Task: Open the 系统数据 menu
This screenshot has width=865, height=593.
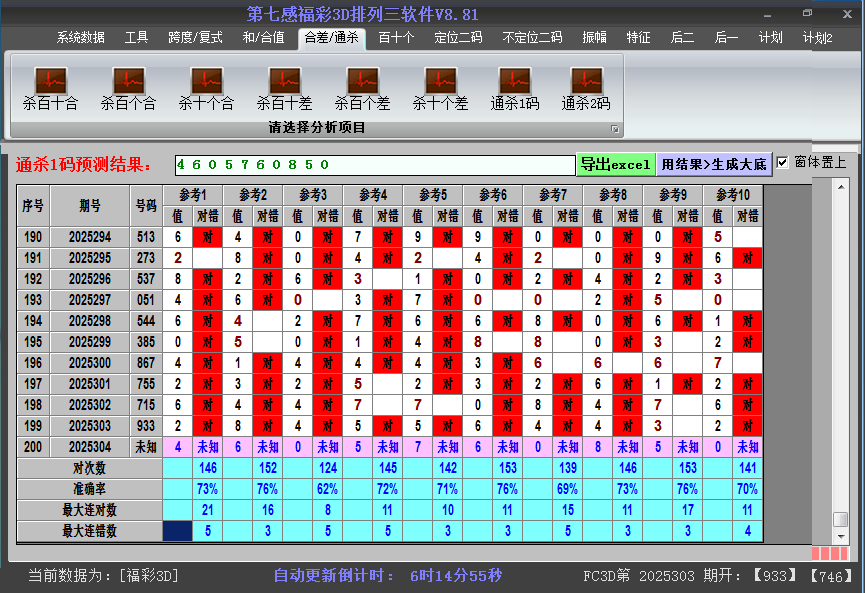Action: coord(80,38)
